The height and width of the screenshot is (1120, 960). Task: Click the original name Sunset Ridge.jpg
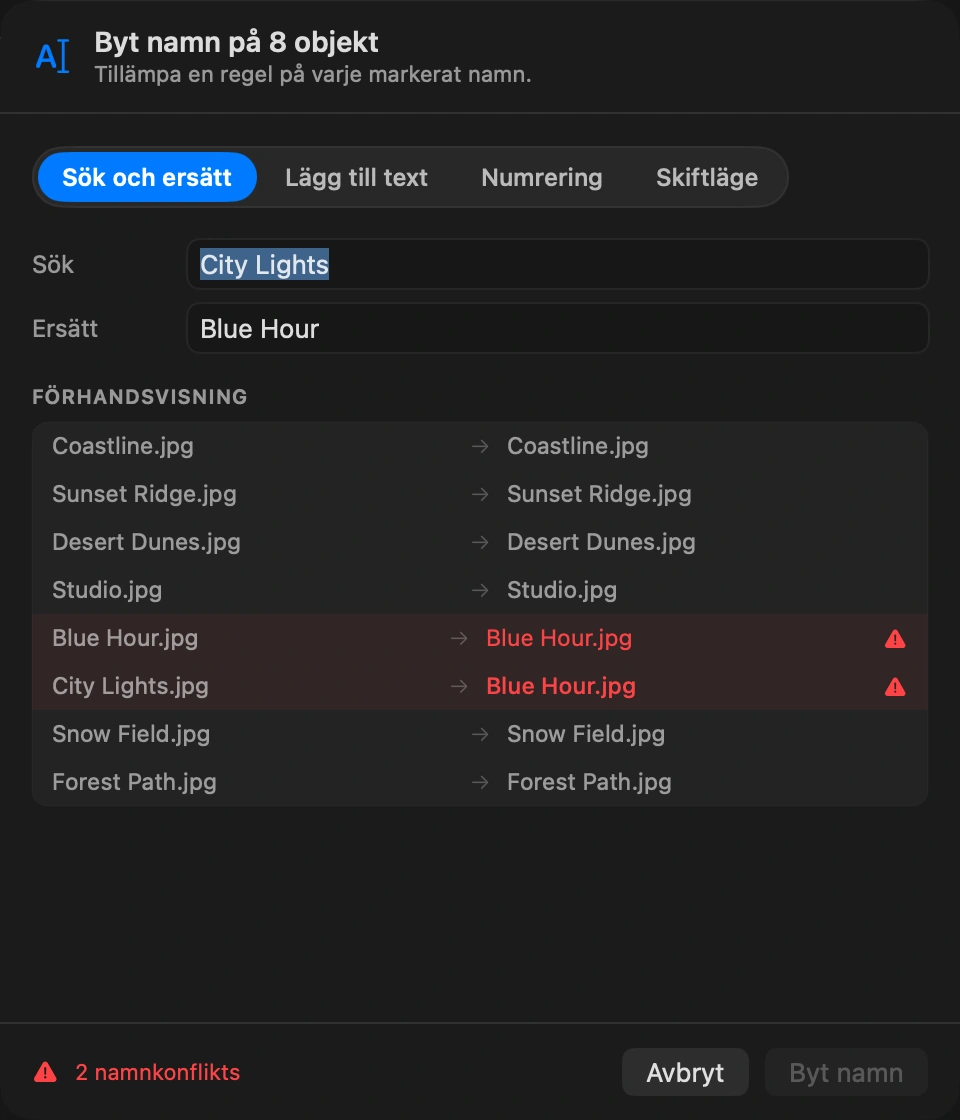click(144, 494)
